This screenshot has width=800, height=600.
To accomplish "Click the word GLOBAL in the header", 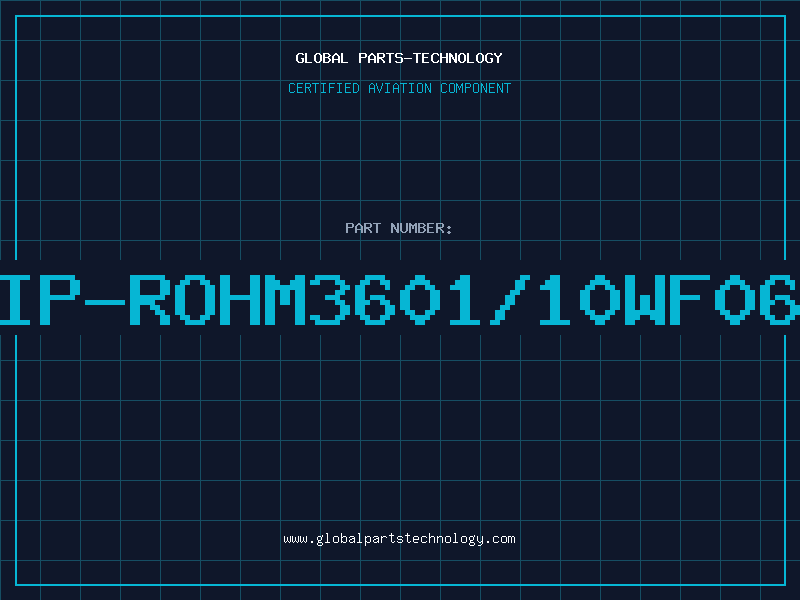I will point(321,58).
